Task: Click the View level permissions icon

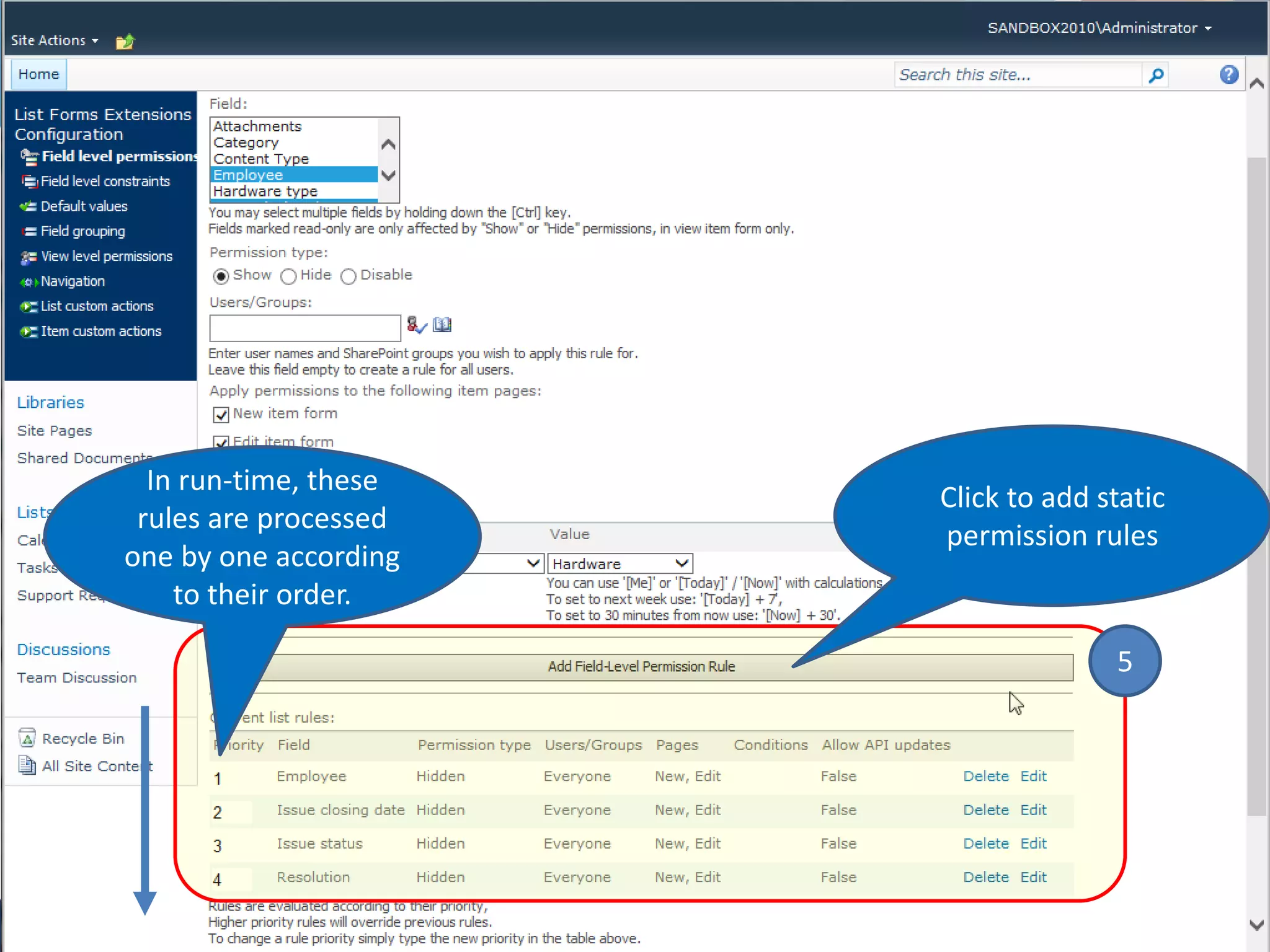Action: click(29, 257)
